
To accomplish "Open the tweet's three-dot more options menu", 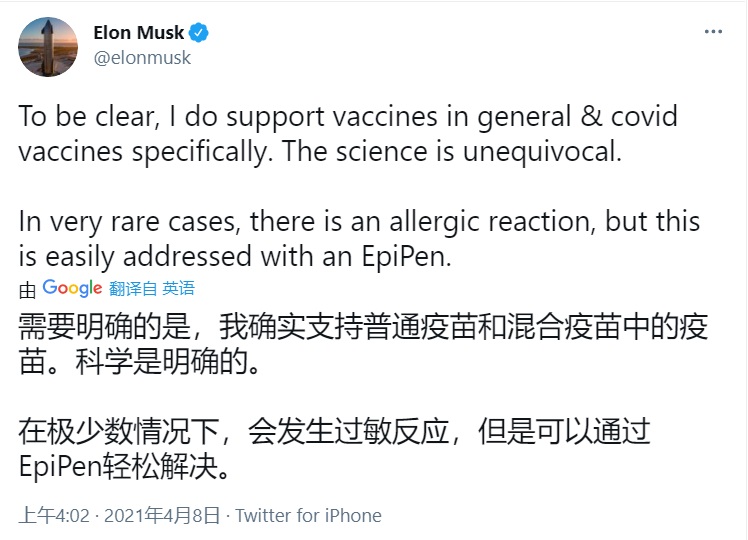I will click(x=713, y=32).
